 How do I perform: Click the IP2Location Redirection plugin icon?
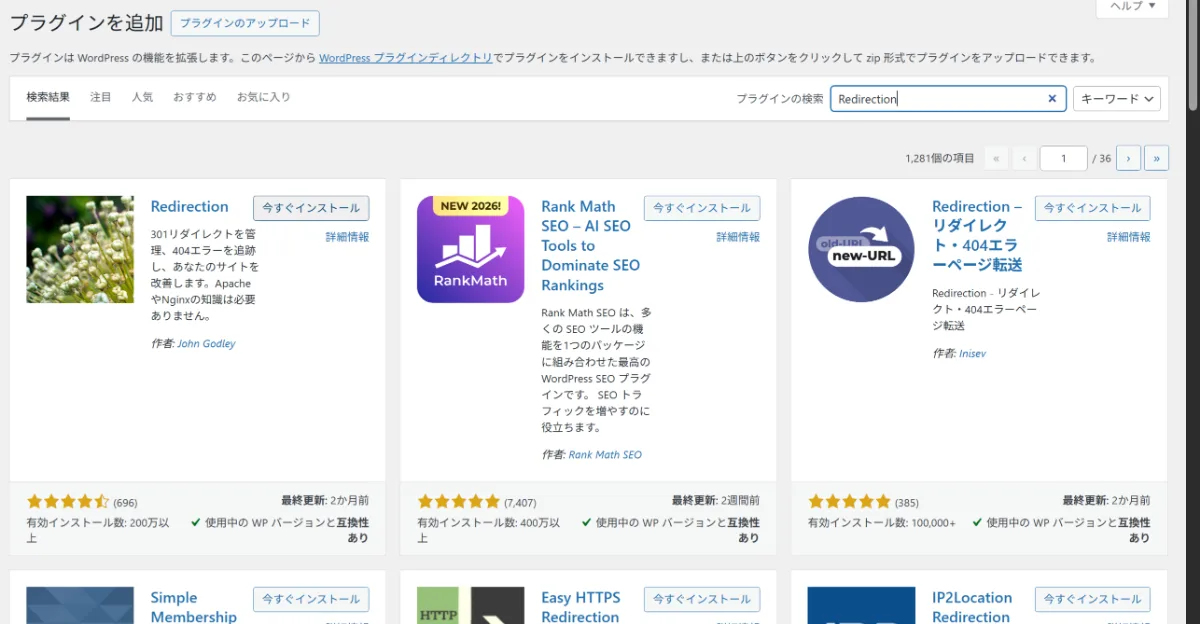pyautogui.click(x=861, y=605)
